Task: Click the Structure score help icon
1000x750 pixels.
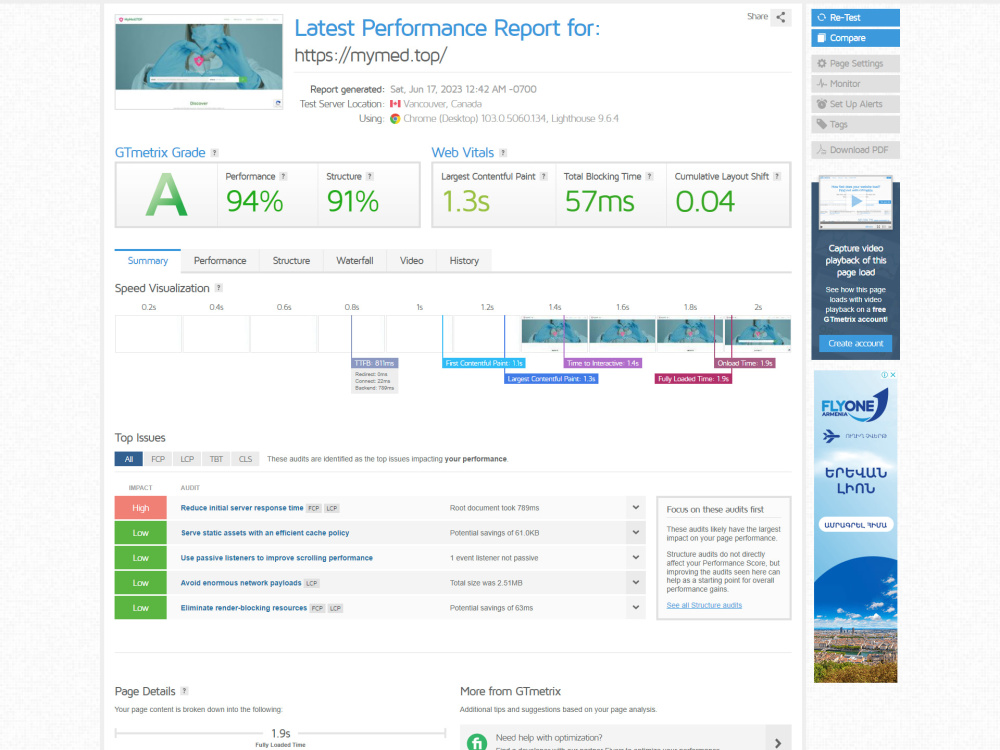Action: pos(370,177)
